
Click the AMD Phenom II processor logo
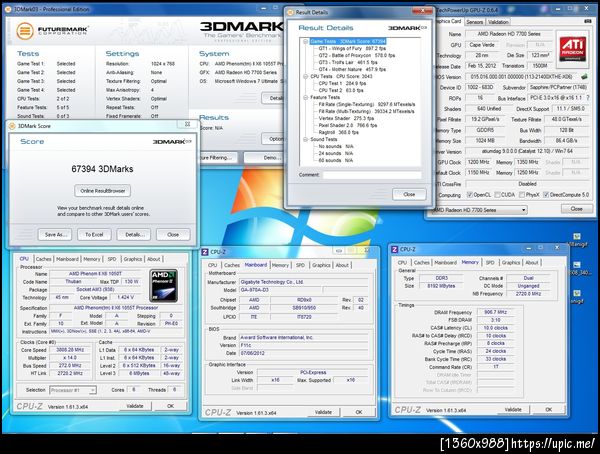(x=163, y=286)
